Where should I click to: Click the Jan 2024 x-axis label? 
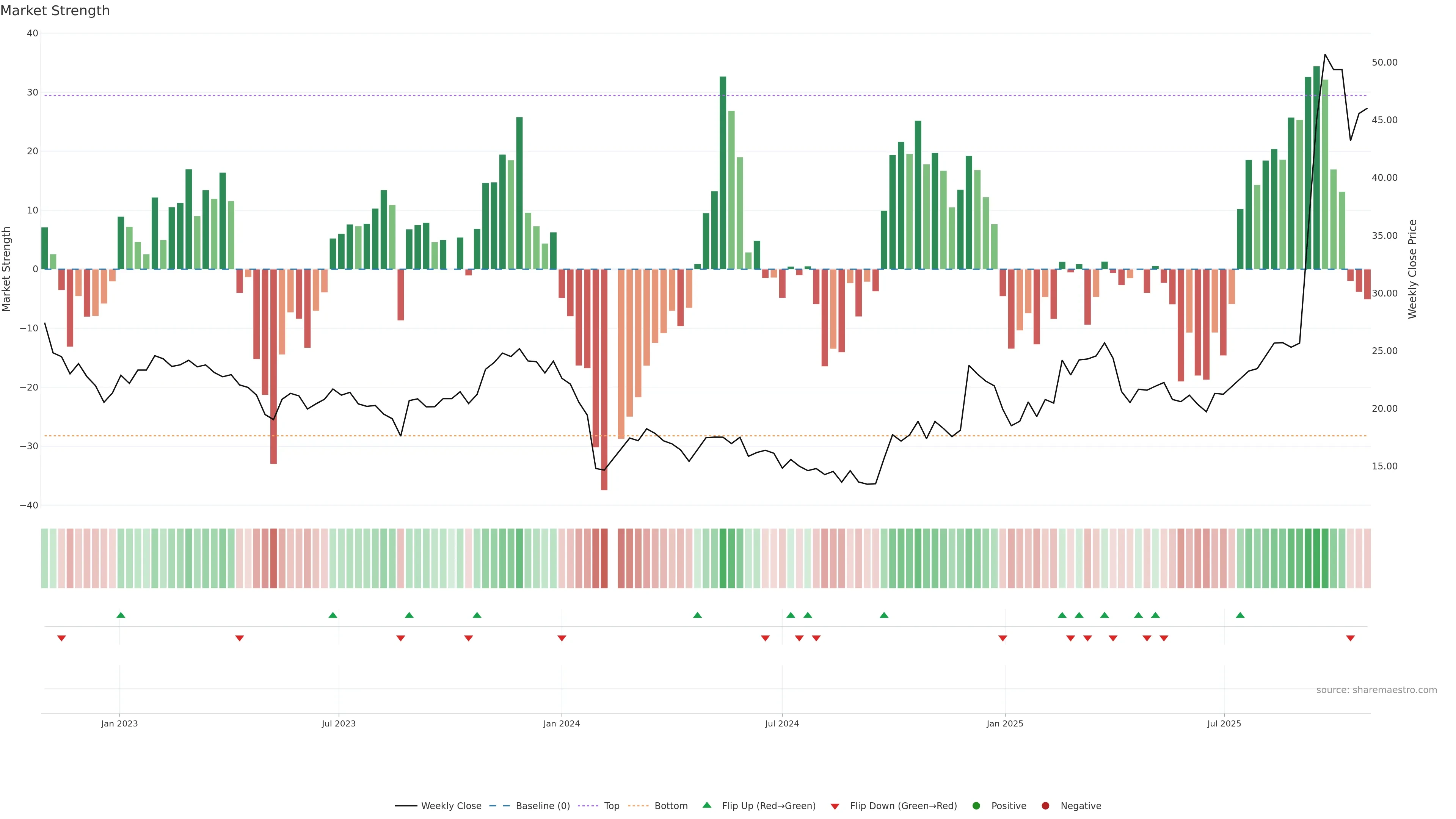pyautogui.click(x=561, y=723)
